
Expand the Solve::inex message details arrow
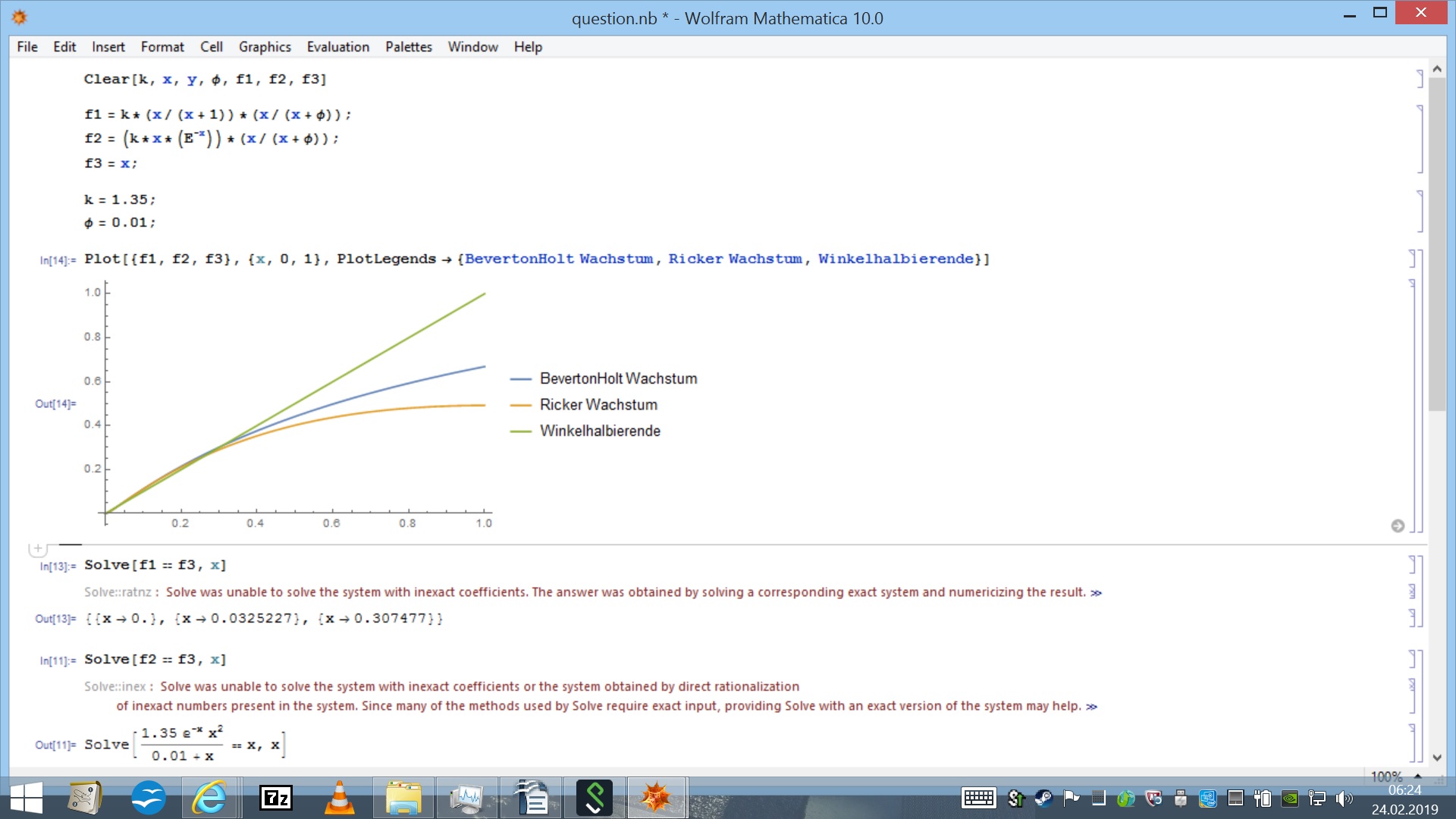tap(1091, 707)
